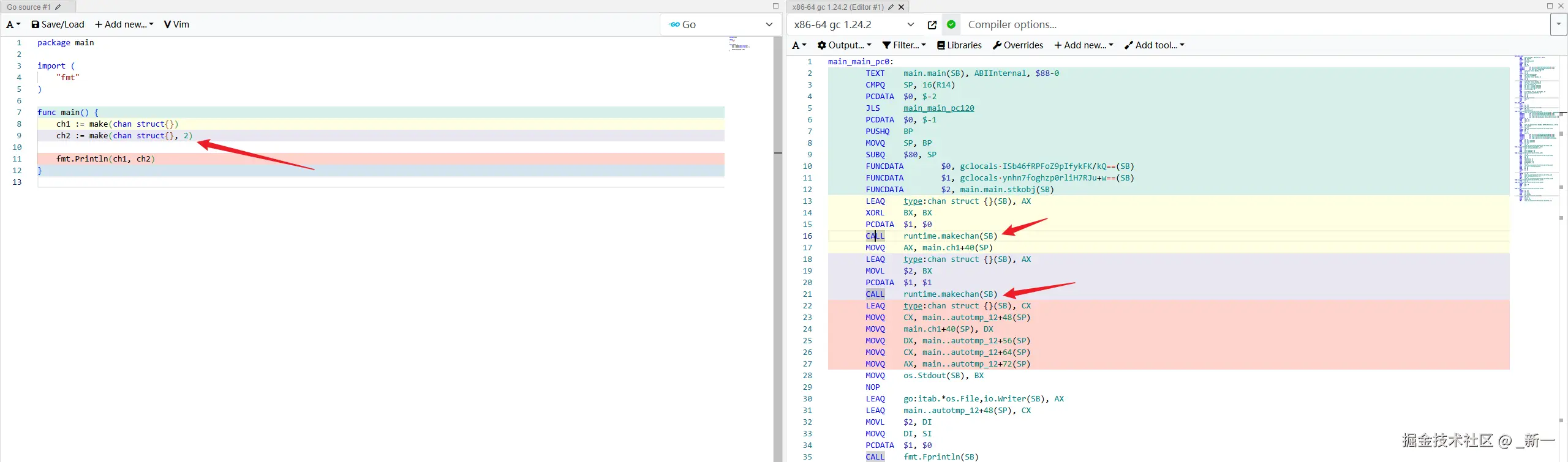Open the Output options menu
The height and width of the screenshot is (462, 1568).
click(x=844, y=45)
